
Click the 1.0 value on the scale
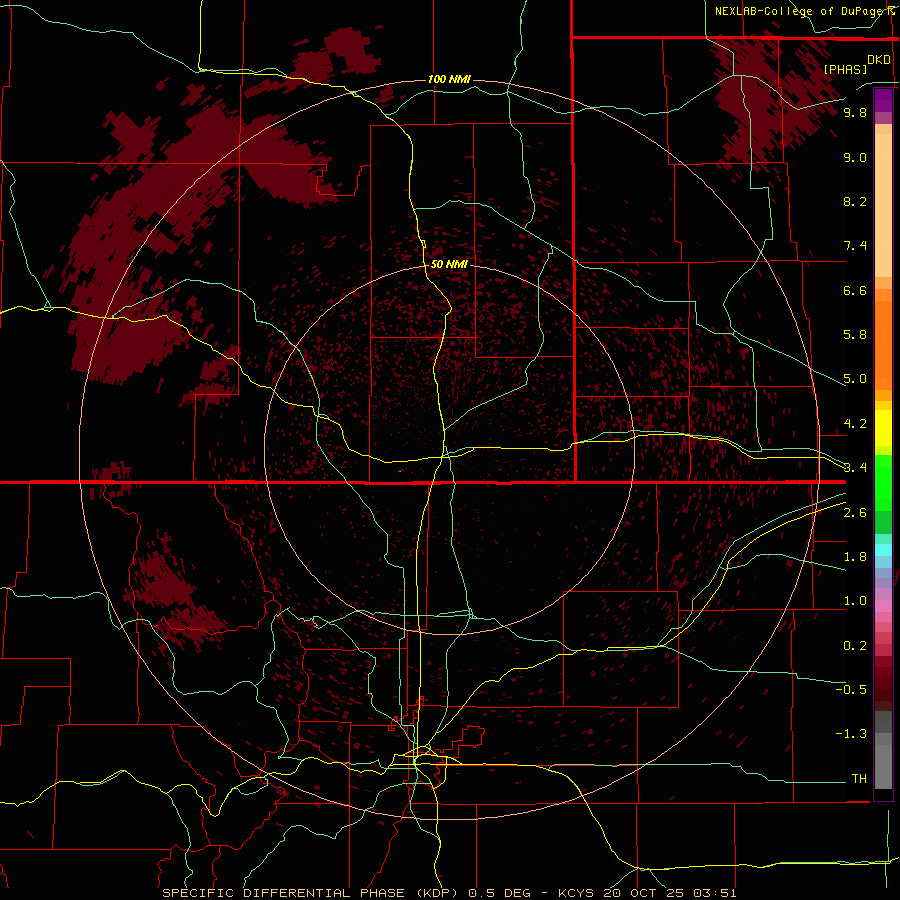(855, 601)
